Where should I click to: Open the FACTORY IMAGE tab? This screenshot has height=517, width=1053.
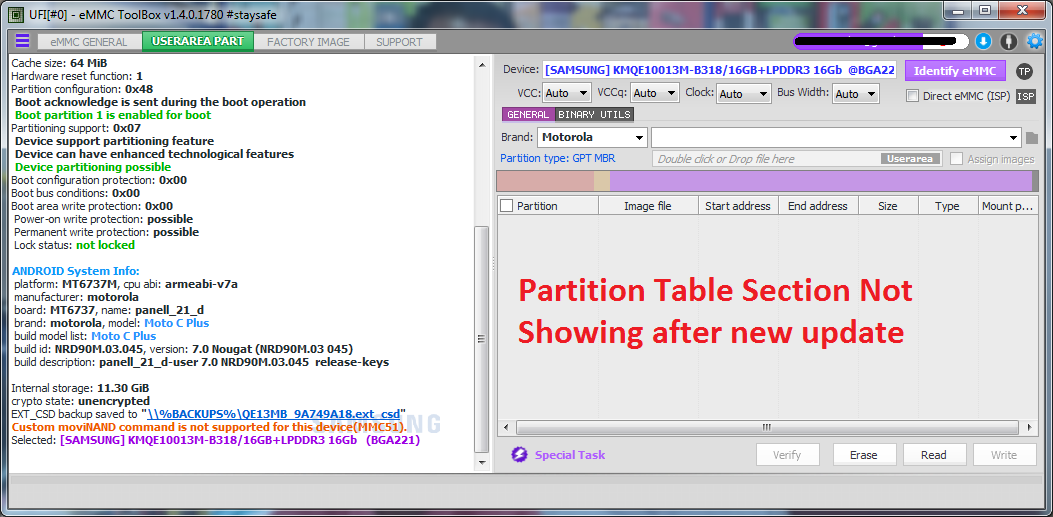[x=308, y=42]
